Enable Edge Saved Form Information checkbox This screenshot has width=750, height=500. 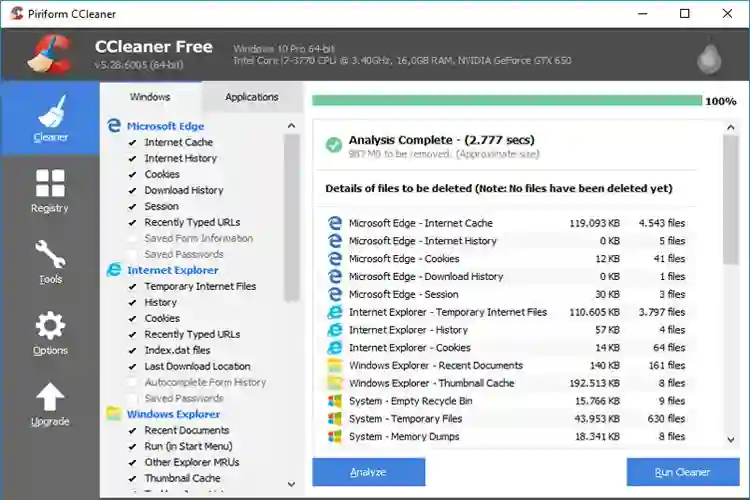click(132, 238)
